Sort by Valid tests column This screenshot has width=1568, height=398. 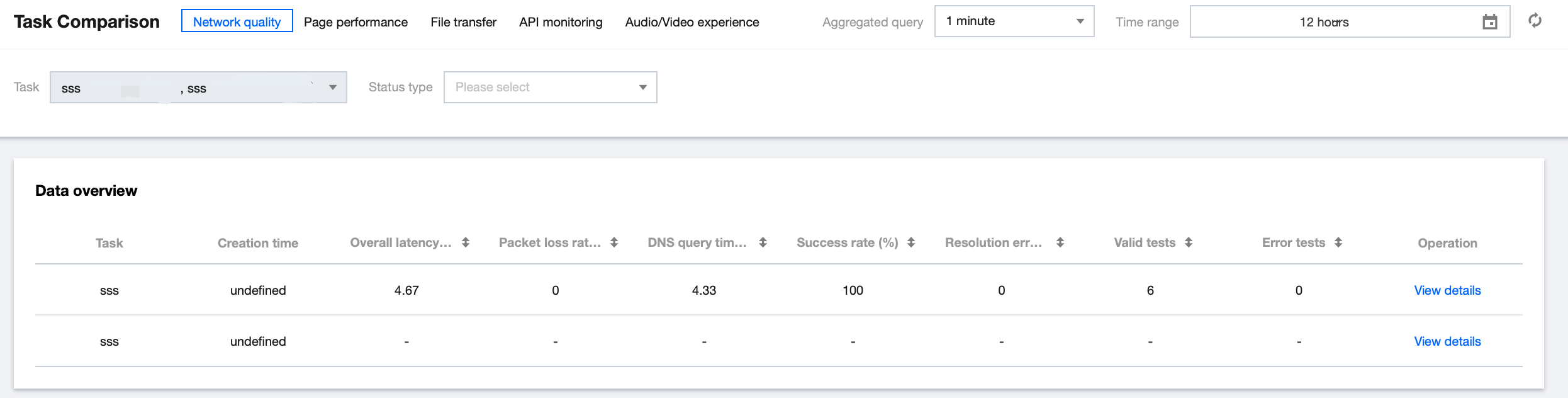1189,242
